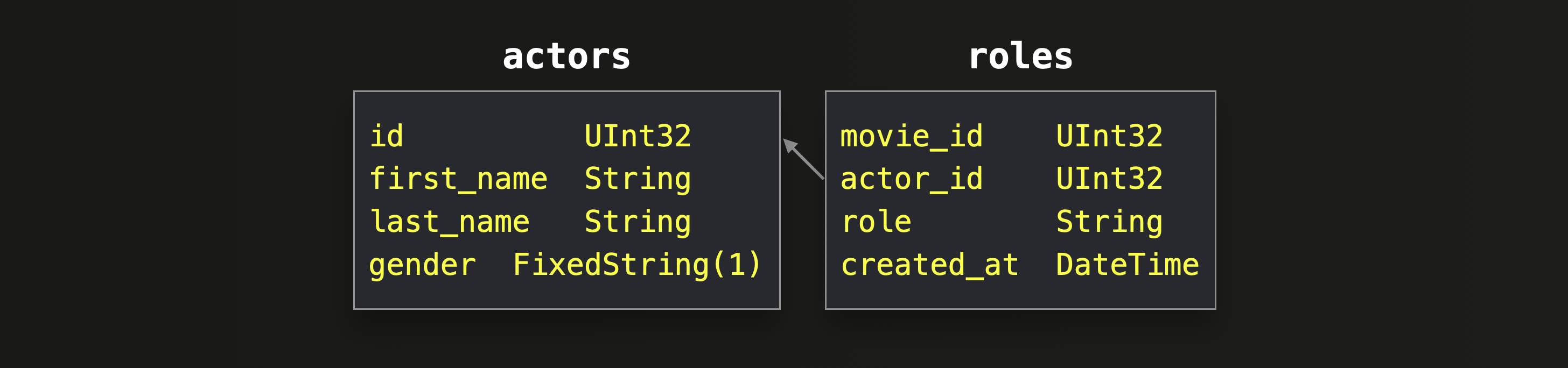Viewport: 1568px width, 368px height.
Task: Select the roles table title
Action: 1020,56
